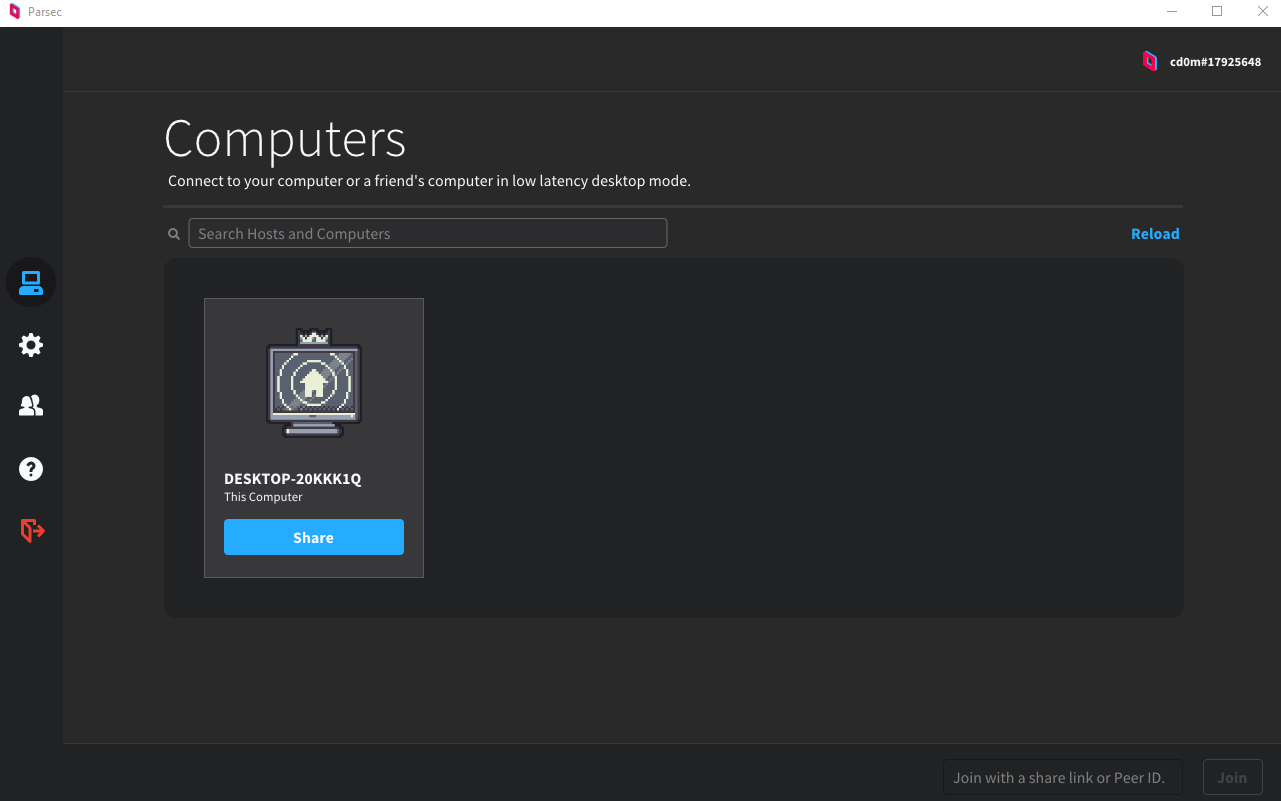Viewport: 1281px width, 801px height.
Task: Select the DESKTOP-20KKK1Q computer name
Action: point(293,479)
